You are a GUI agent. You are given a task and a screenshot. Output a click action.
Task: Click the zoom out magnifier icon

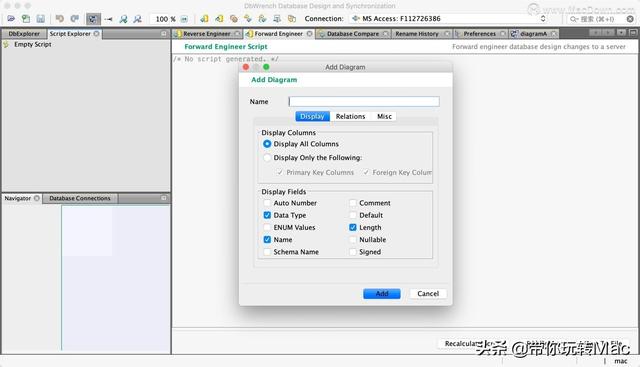[x=138, y=19]
